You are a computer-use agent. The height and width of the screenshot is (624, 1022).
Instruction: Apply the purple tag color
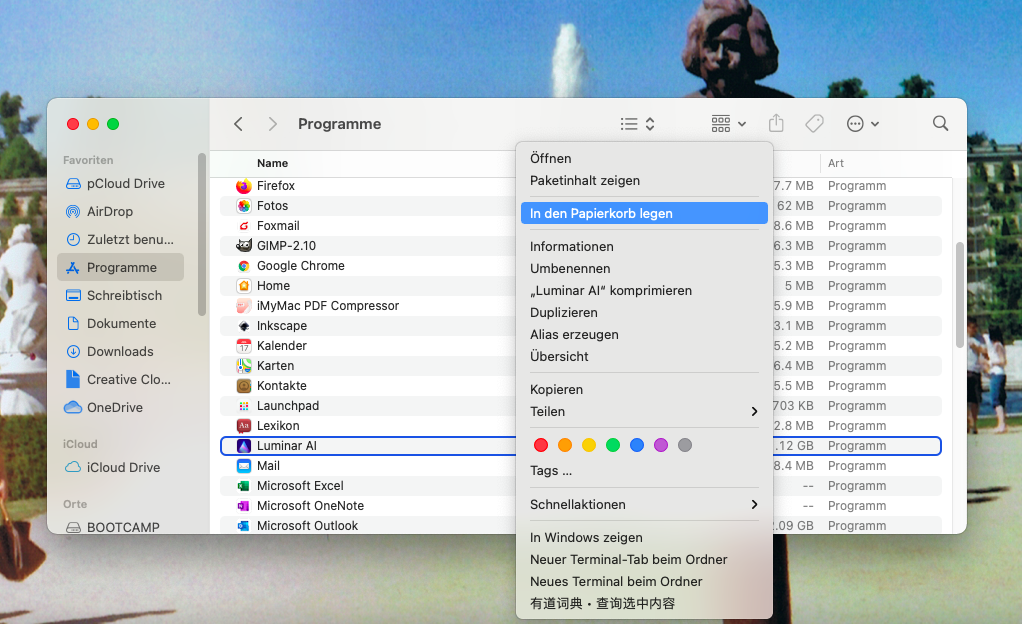[661, 445]
